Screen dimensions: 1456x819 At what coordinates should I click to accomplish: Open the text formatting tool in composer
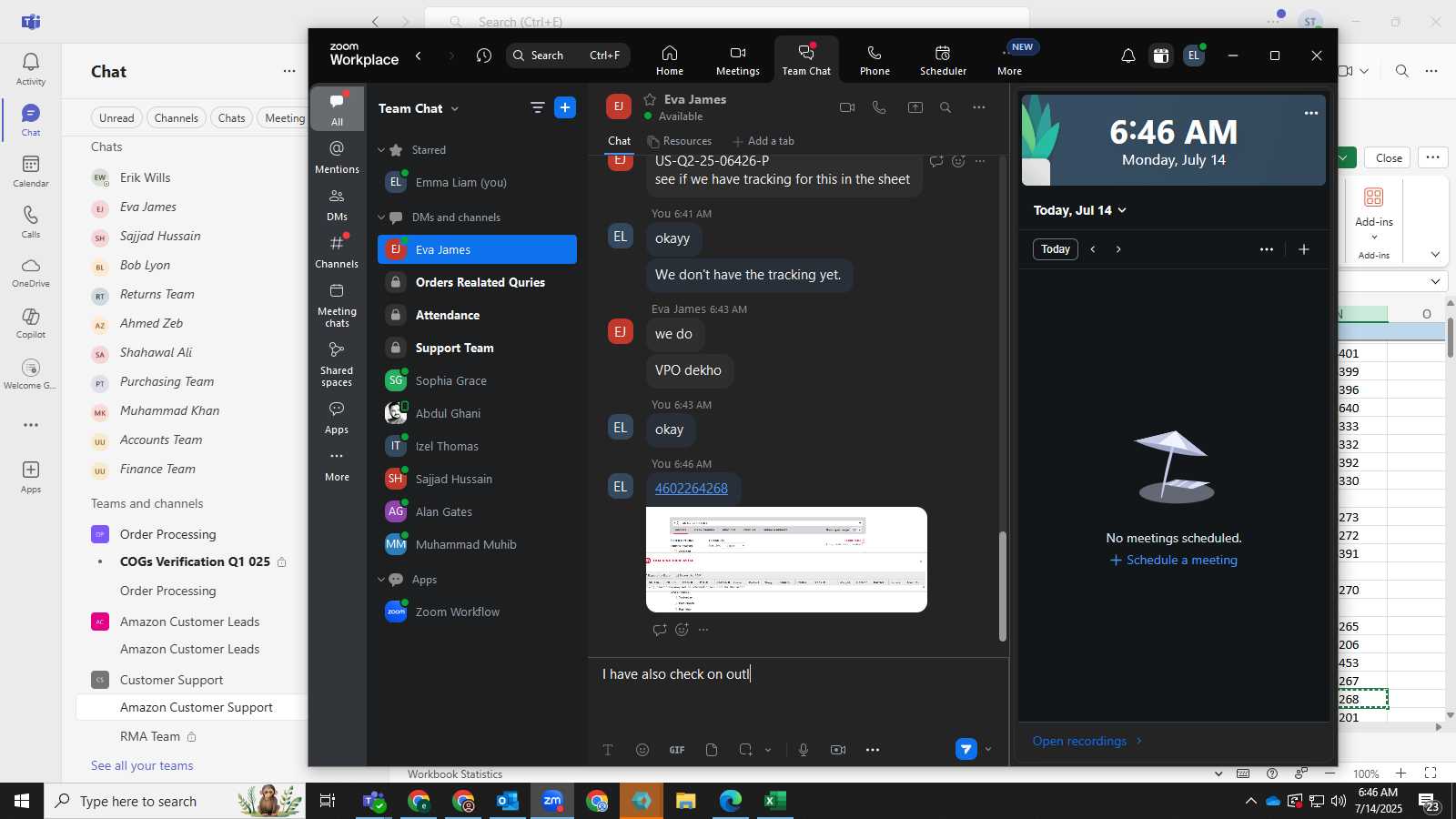point(608,750)
